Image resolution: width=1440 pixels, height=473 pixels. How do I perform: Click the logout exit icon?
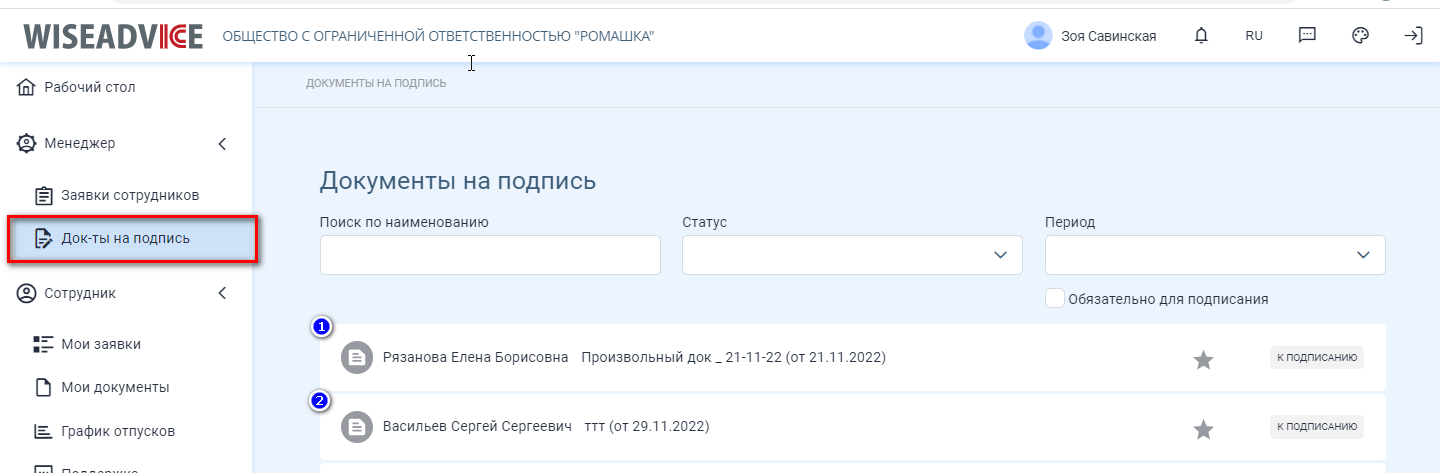1413,36
